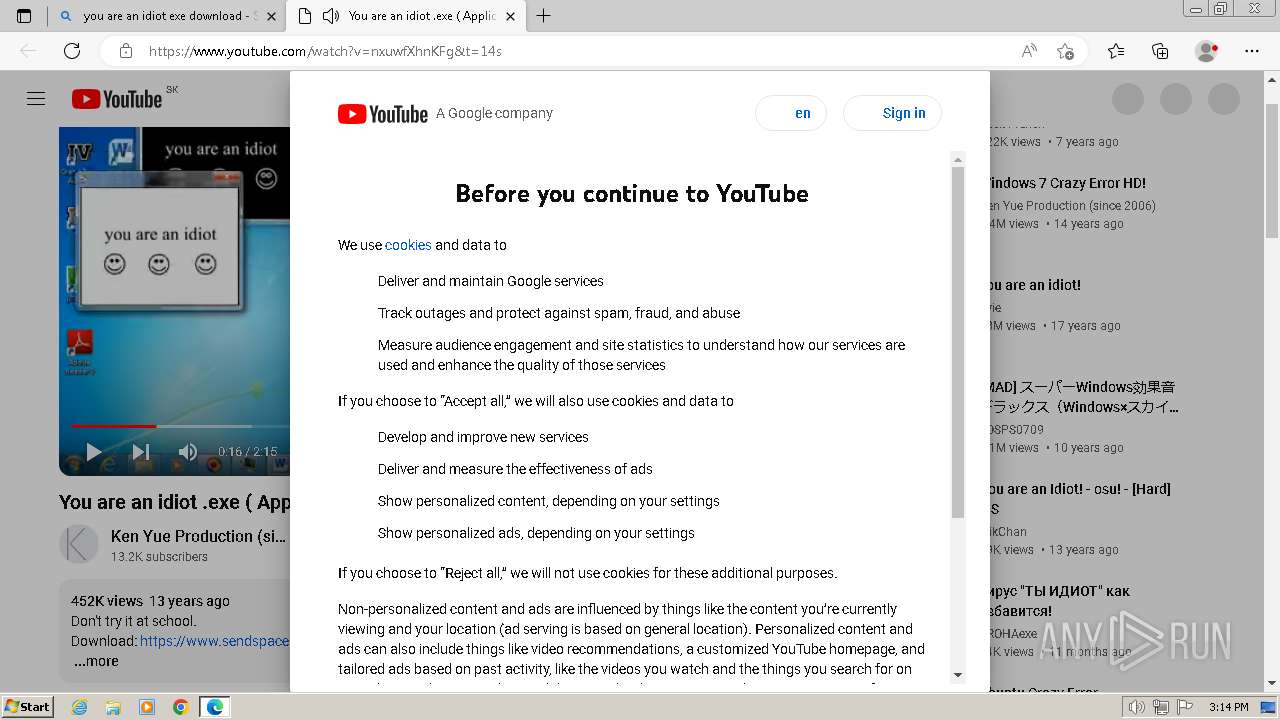Viewport: 1280px width, 720px height.
Task: Open the Russian 'ТЫ ИДИОТ' suggested video
Action: point(1060,601)
